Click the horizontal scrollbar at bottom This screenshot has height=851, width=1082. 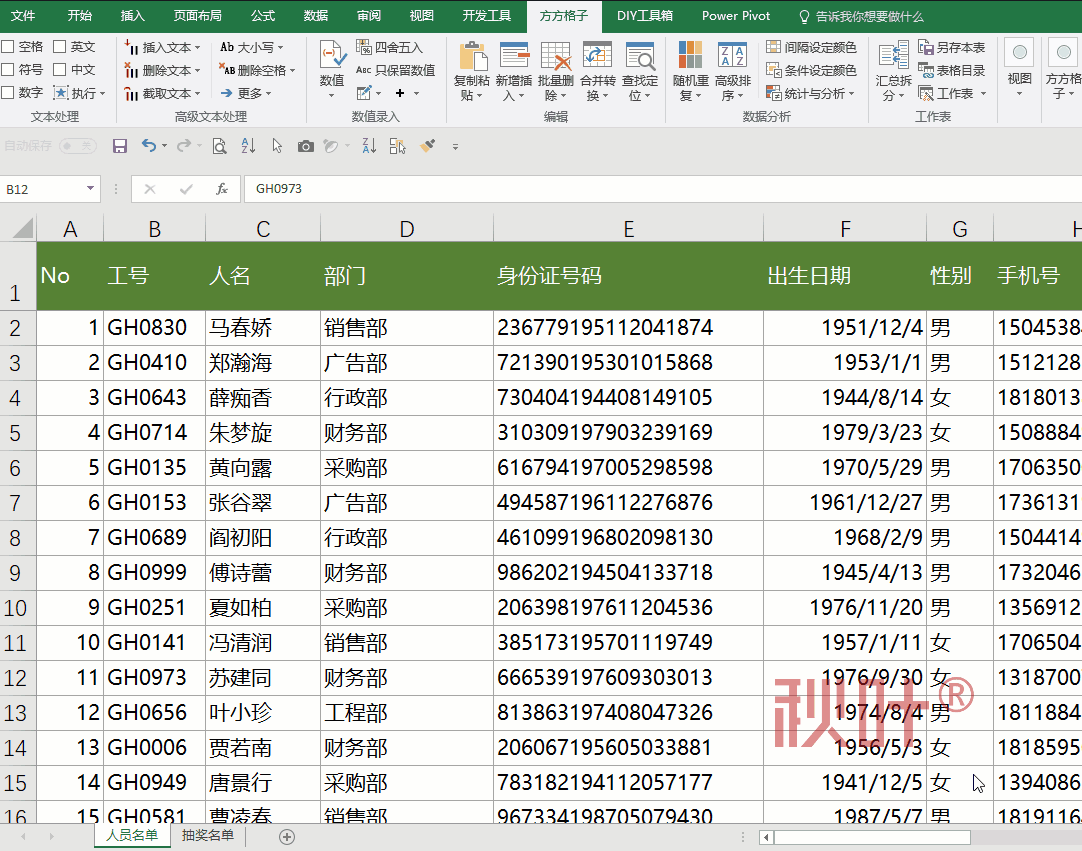pyautogui.click(x=872, y=837)
